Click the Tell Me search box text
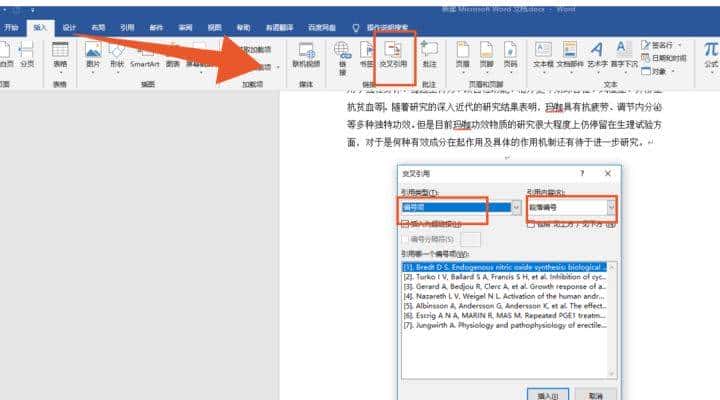The image size is (720, 400). click(x=387, y=28)
